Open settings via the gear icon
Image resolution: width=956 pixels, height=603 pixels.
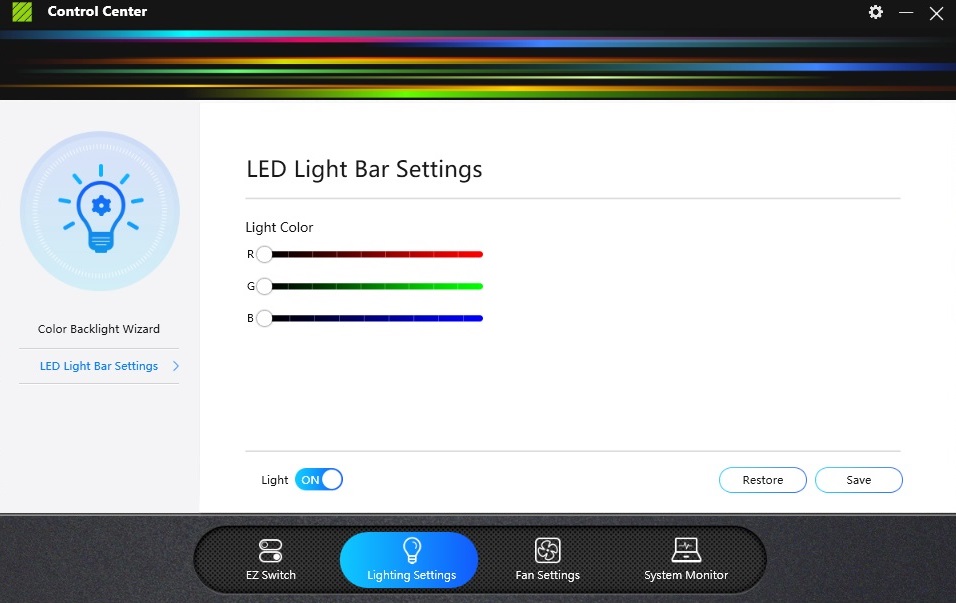click(876, 12)
